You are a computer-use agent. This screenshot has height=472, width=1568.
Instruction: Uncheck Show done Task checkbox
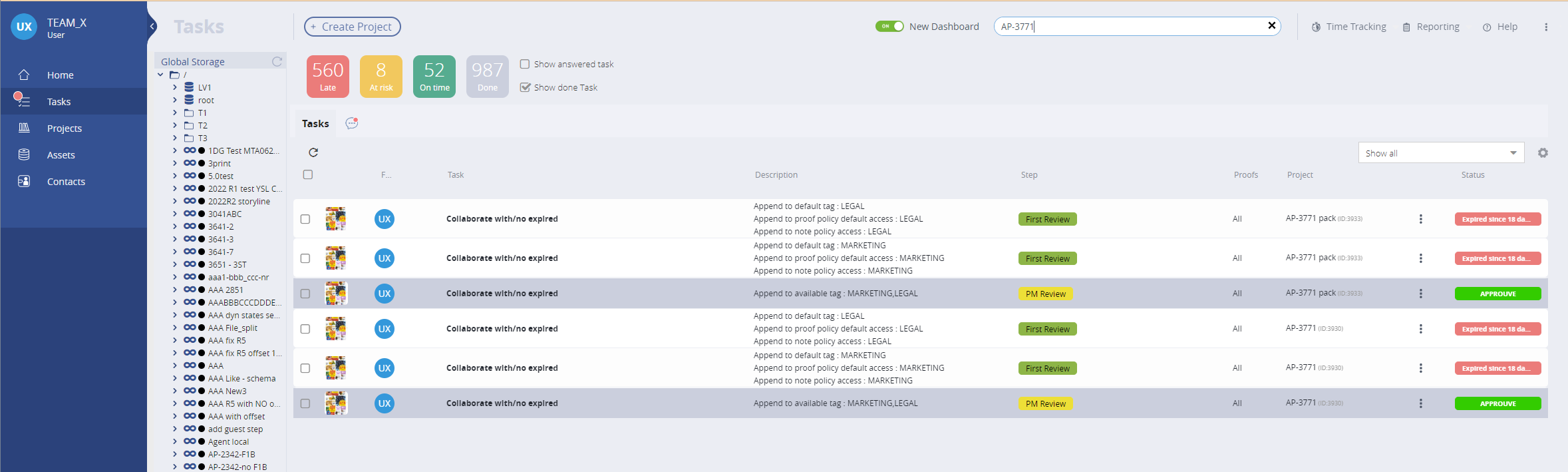click(525, 87)
